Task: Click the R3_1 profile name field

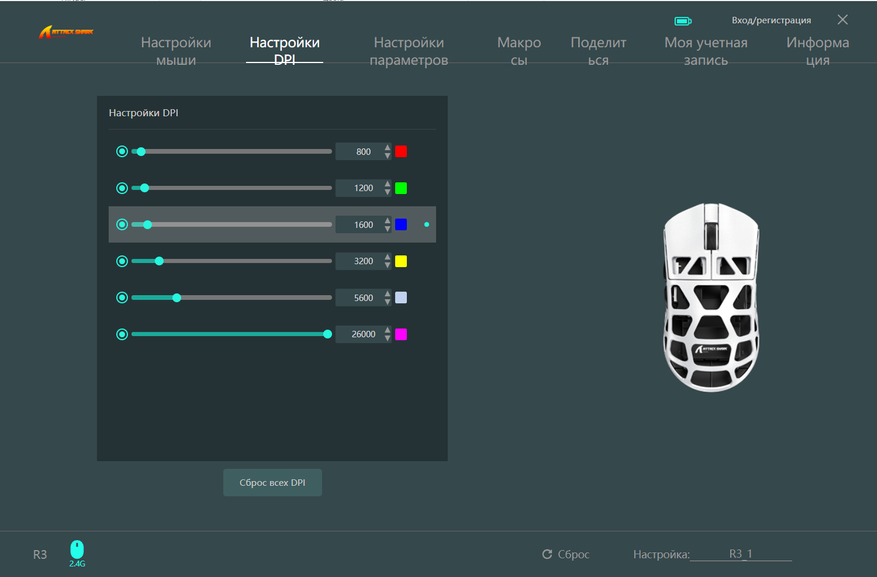Action: 740,554
